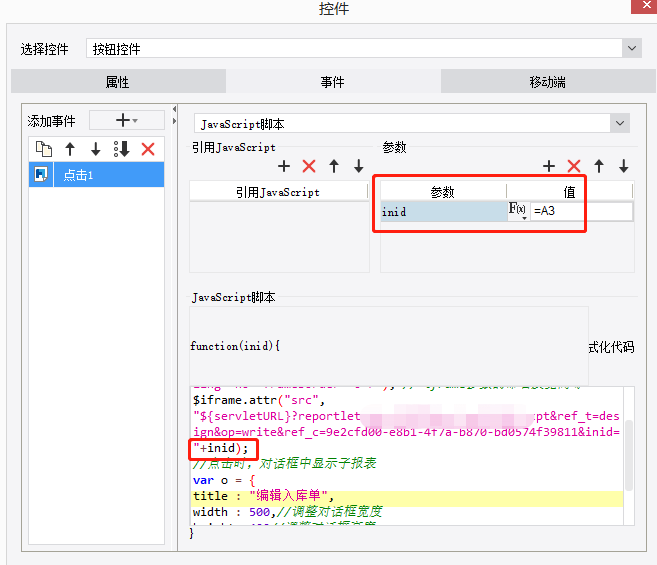Add a new parameter row
This screenshot has width=657, height=565.
[x=549, y=166]
